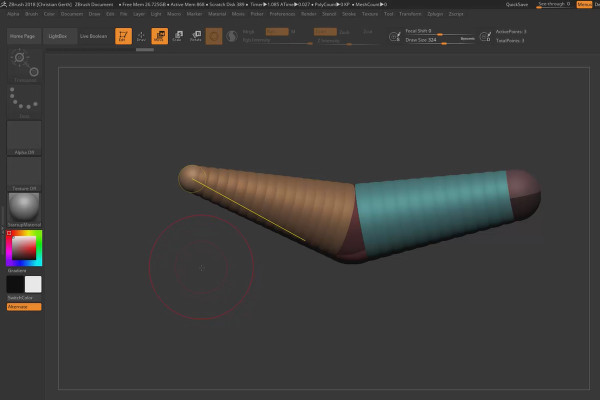Select the Scale transpose tool

178,36
